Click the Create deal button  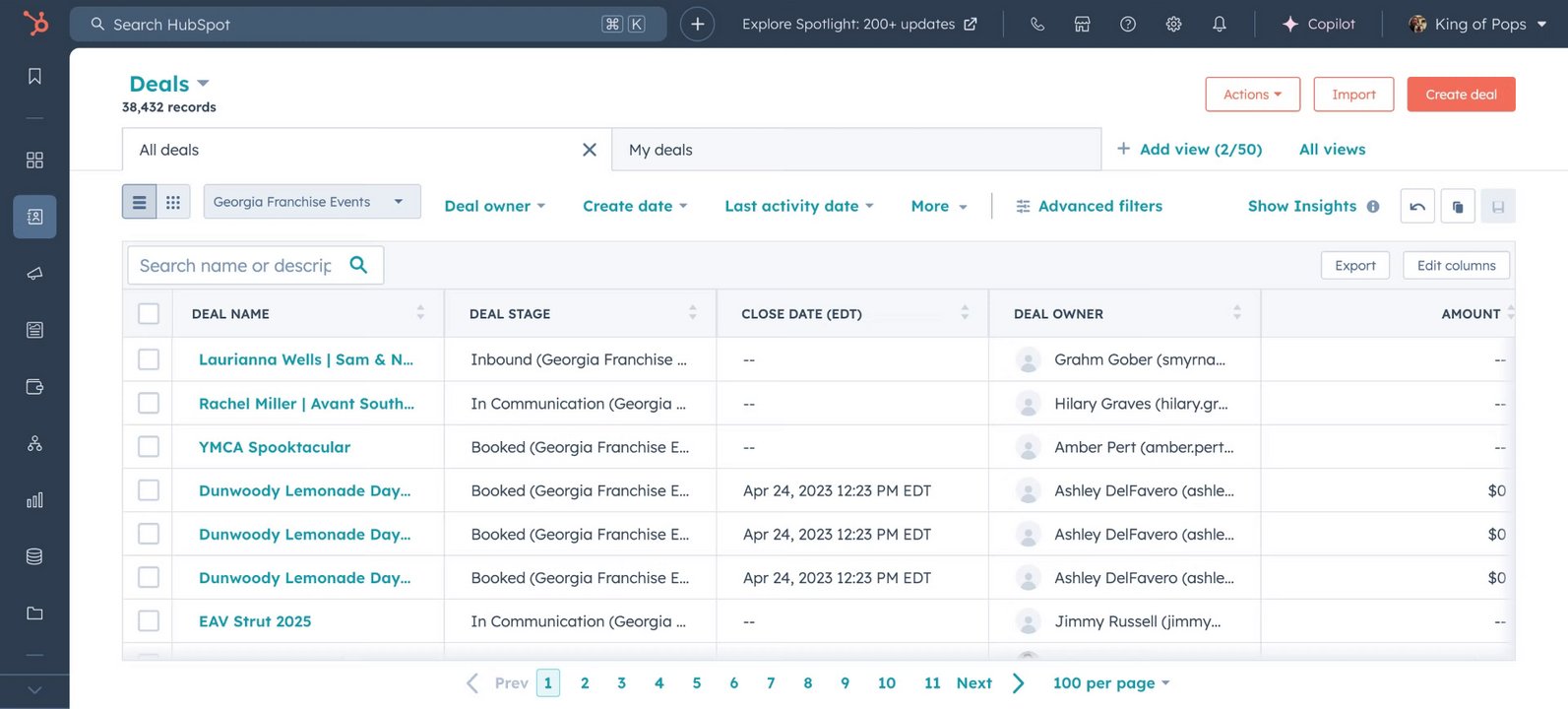click(x=1461, y=95)
